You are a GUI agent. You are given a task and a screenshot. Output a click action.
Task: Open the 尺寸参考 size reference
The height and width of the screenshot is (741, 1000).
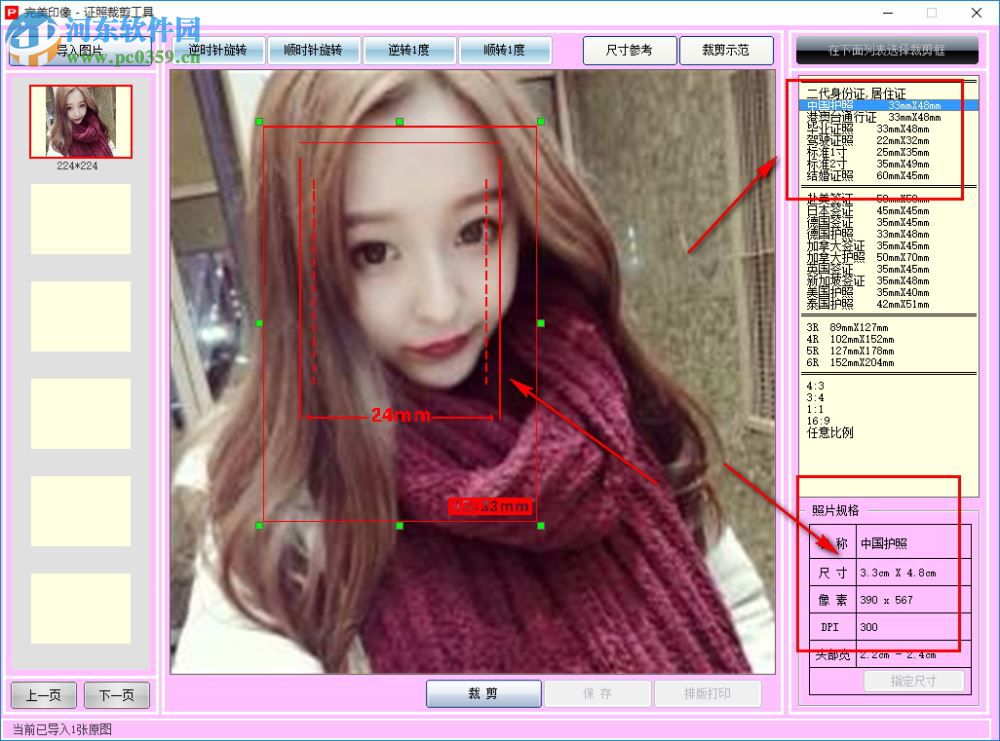(x=629, y=50)
